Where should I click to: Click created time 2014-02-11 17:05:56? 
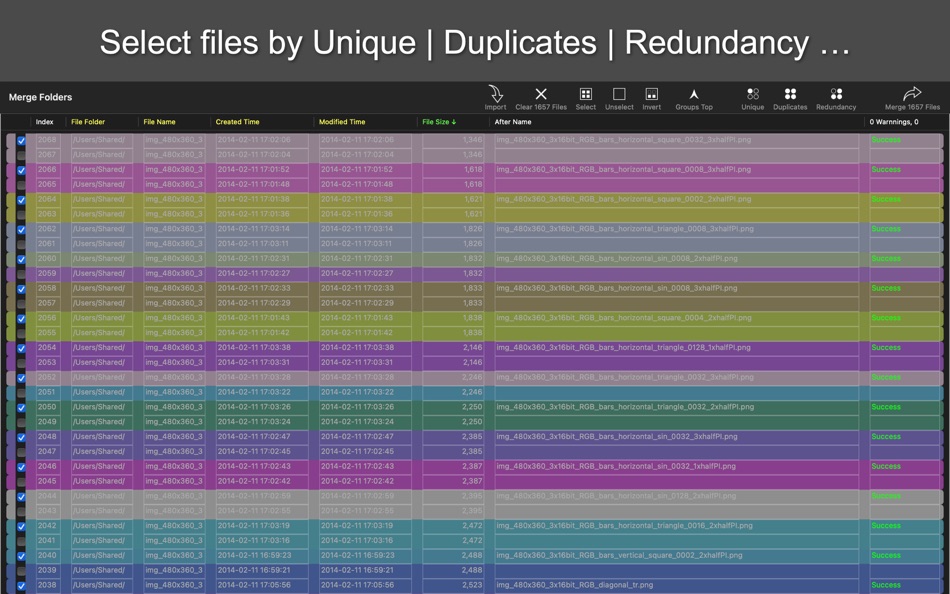click(x=262, y=585)
